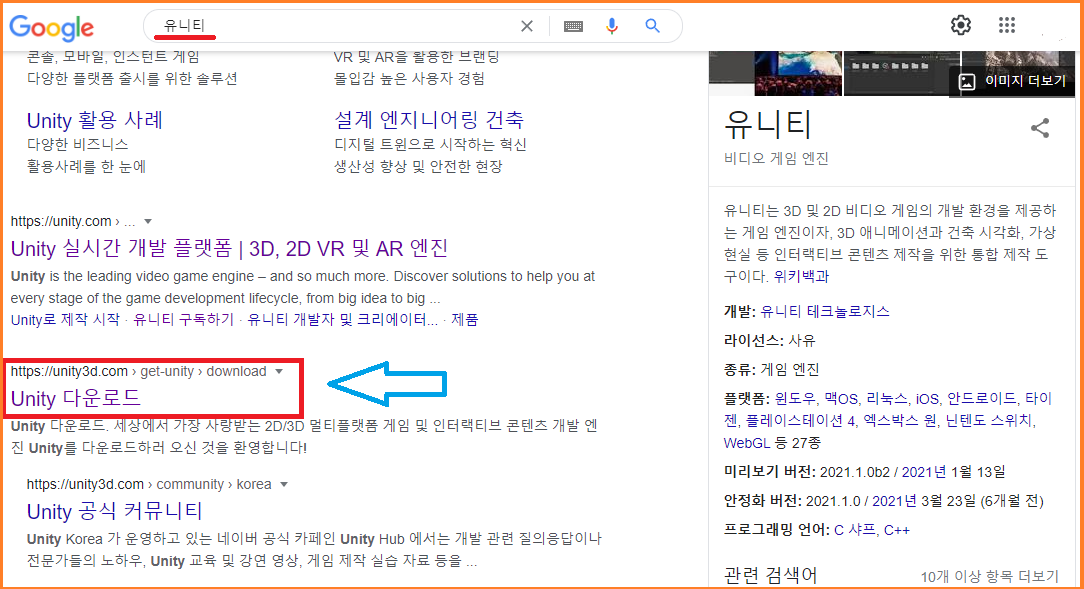Viewport: 1084px width, 589px height.
Task: Click the 종류: 게임 엔진 entry
Action: (772, 369)
